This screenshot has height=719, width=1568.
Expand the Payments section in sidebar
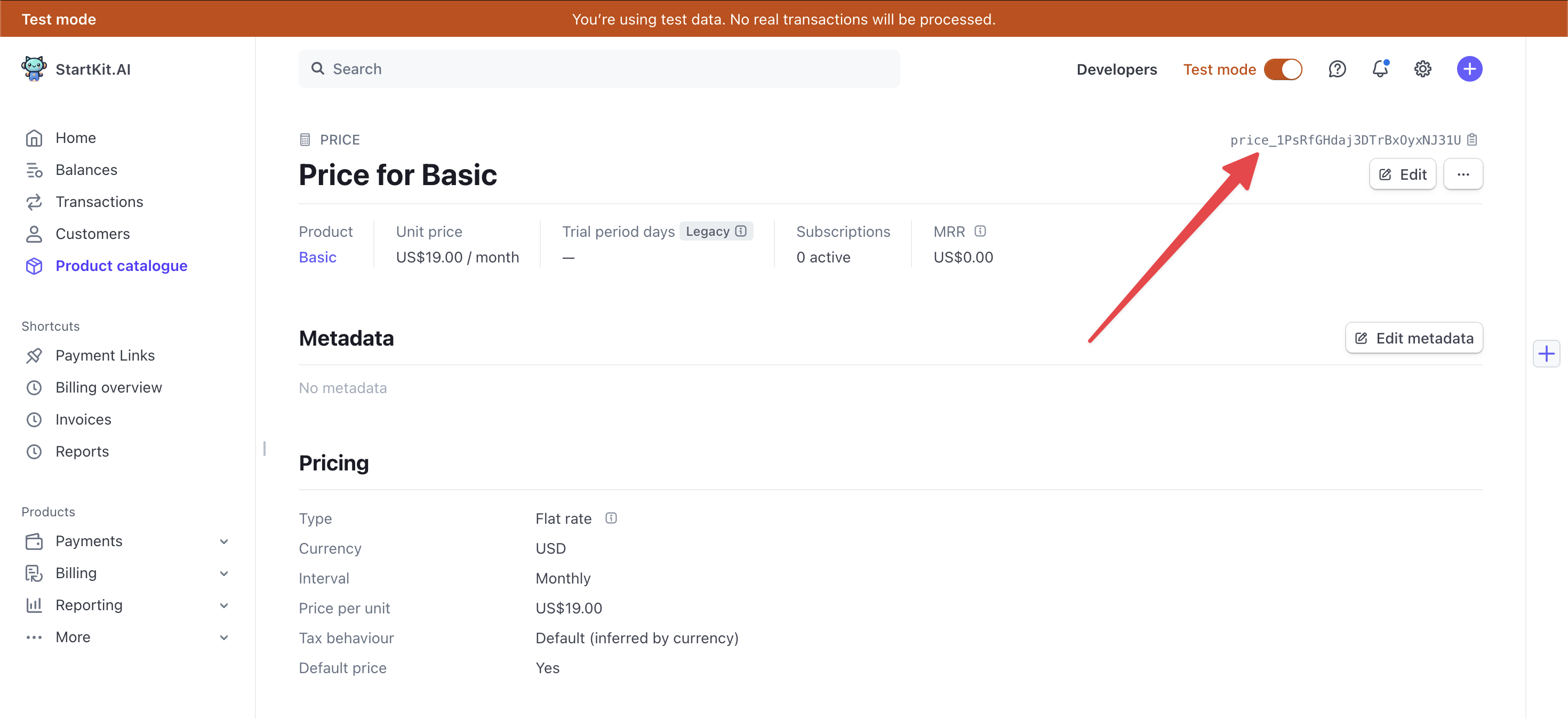tap(224, 541)
